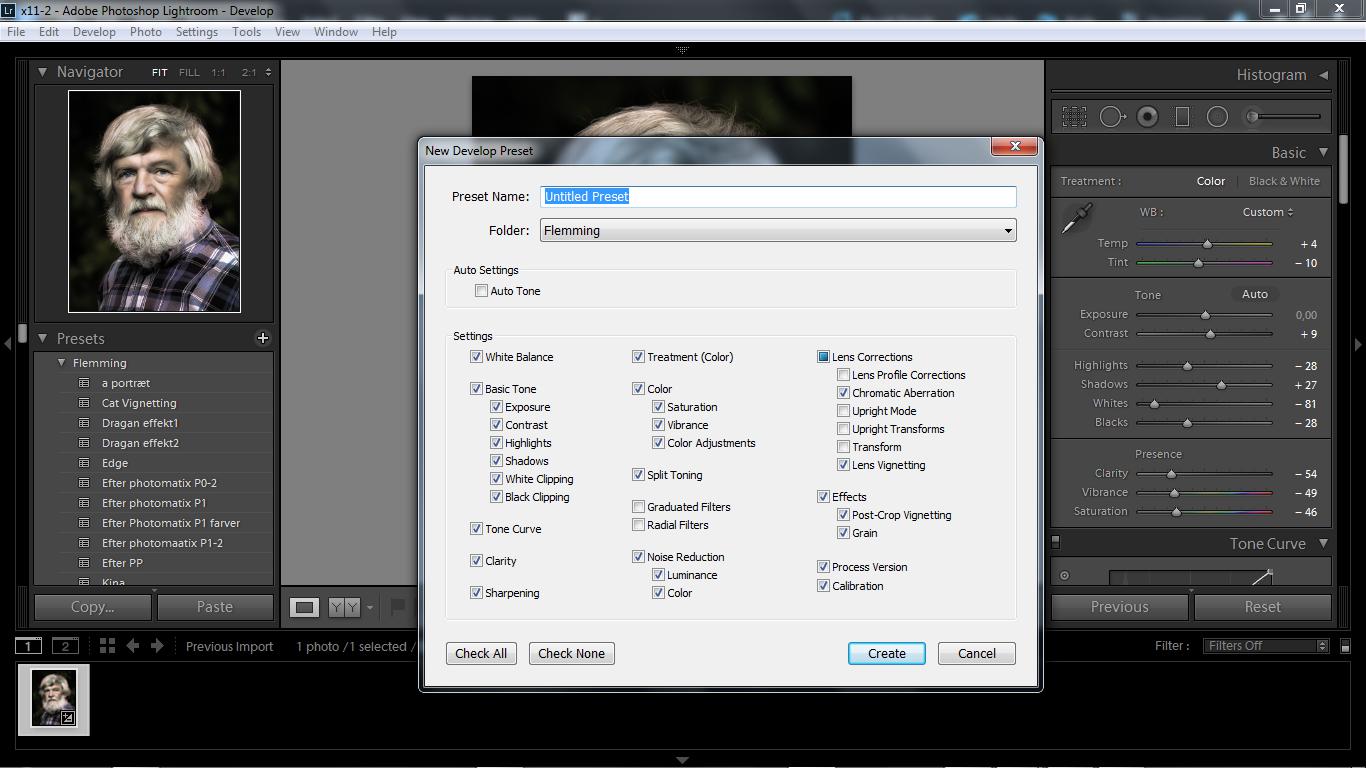The image size is (1366, 768).
Task: Collapse the Flemming presets folder
Action: point(62,363)
